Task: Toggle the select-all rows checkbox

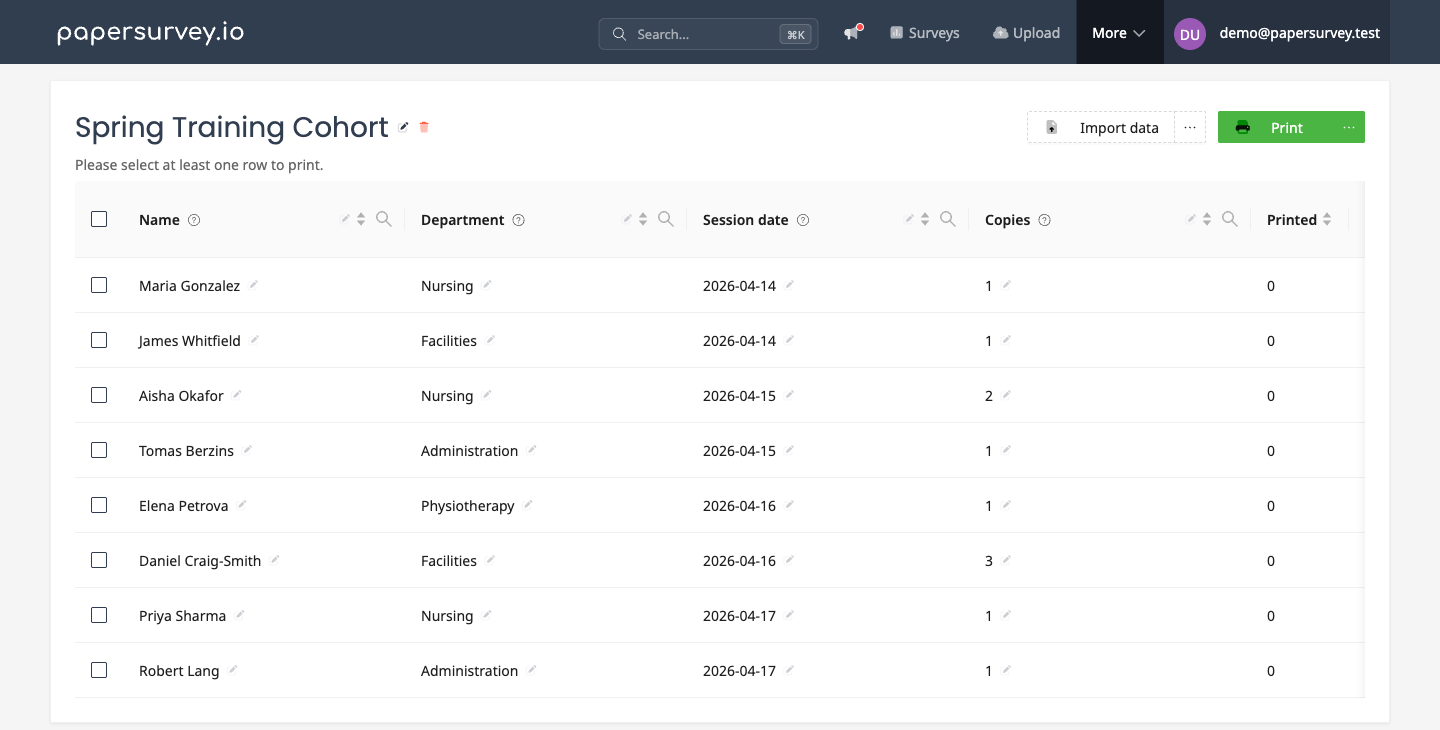Action: (x=99, y=219)
